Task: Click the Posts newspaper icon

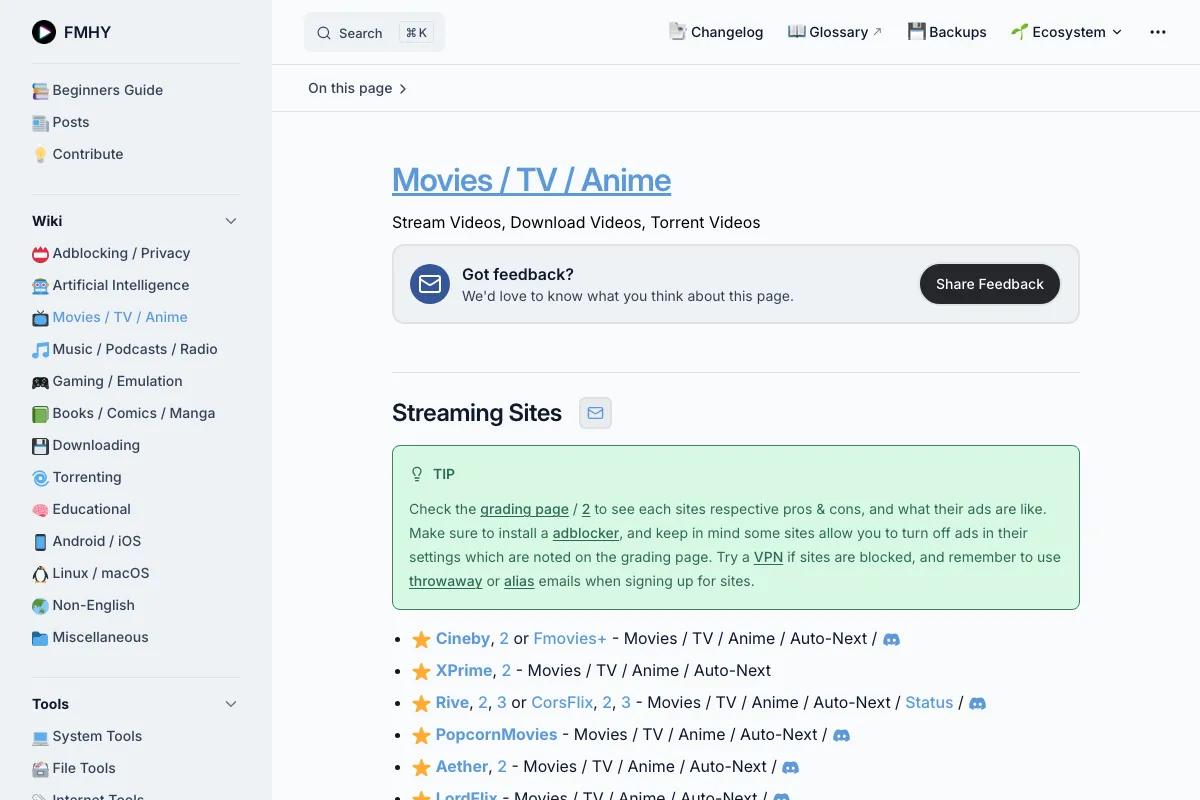Action: 40,123
